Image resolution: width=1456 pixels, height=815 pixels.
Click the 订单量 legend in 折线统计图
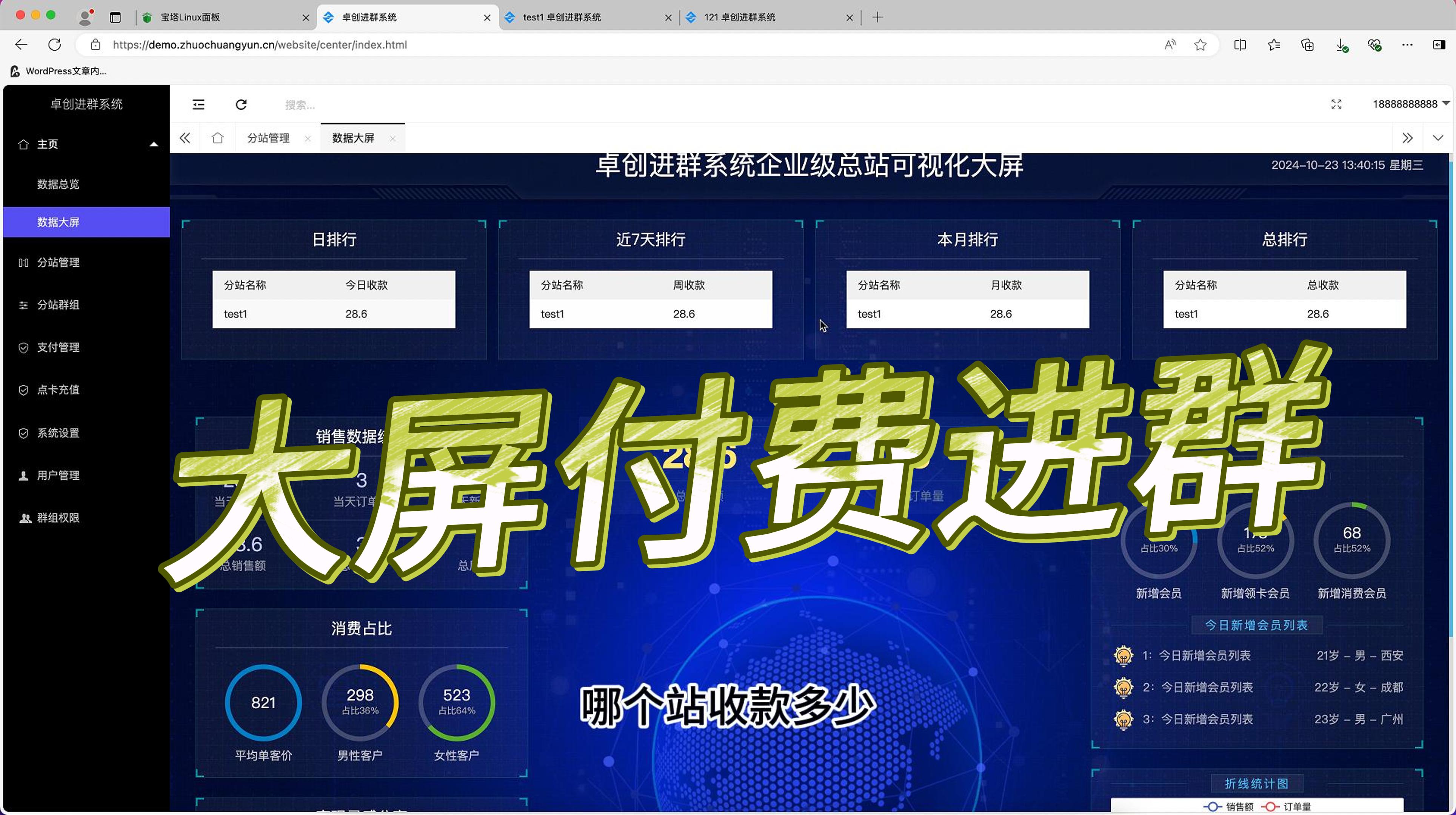tap(1286, 807)
